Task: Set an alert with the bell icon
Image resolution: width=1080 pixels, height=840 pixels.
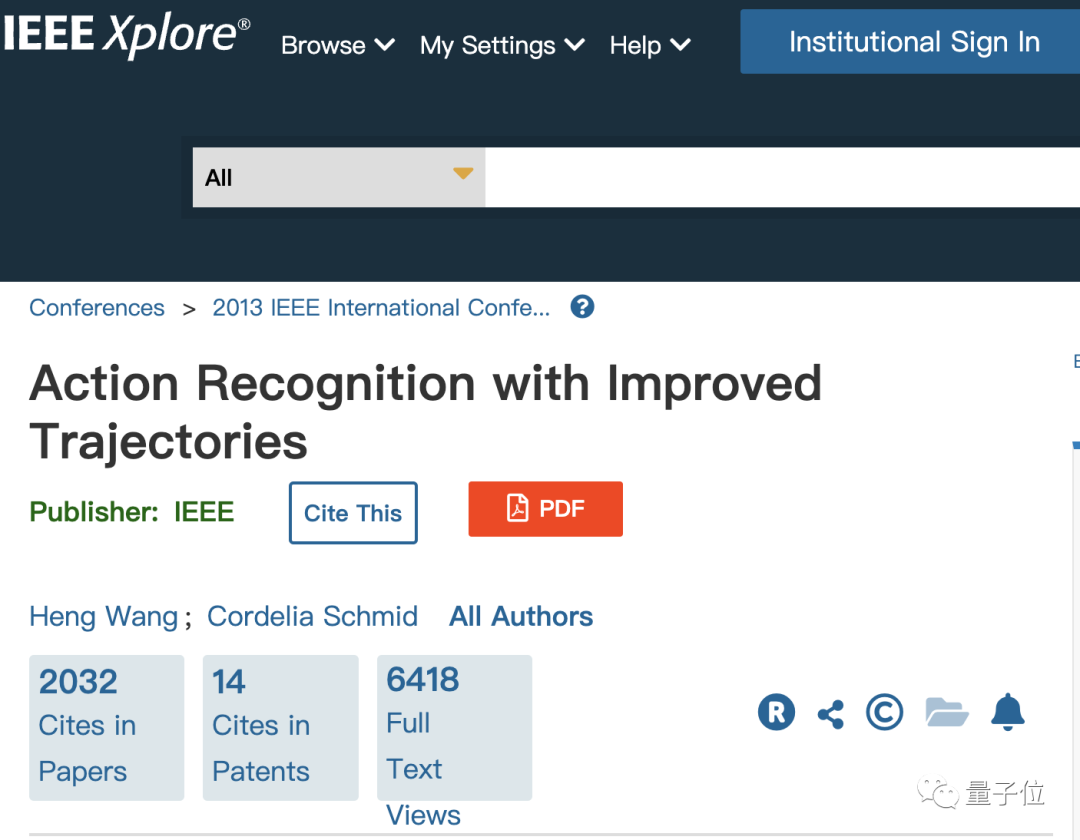Action: [1007, 712]
